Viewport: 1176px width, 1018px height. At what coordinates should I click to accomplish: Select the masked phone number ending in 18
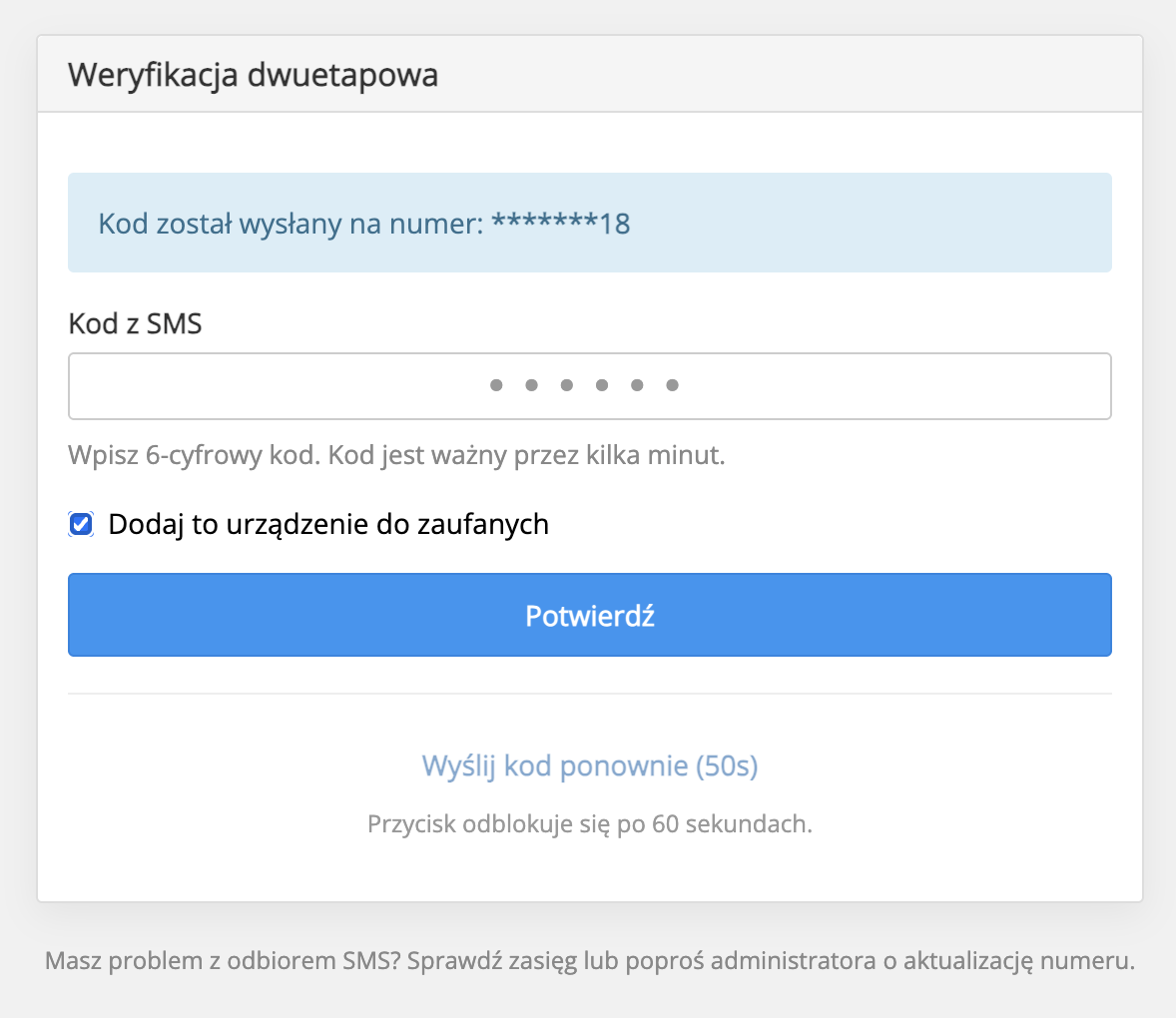click(560, 224)
